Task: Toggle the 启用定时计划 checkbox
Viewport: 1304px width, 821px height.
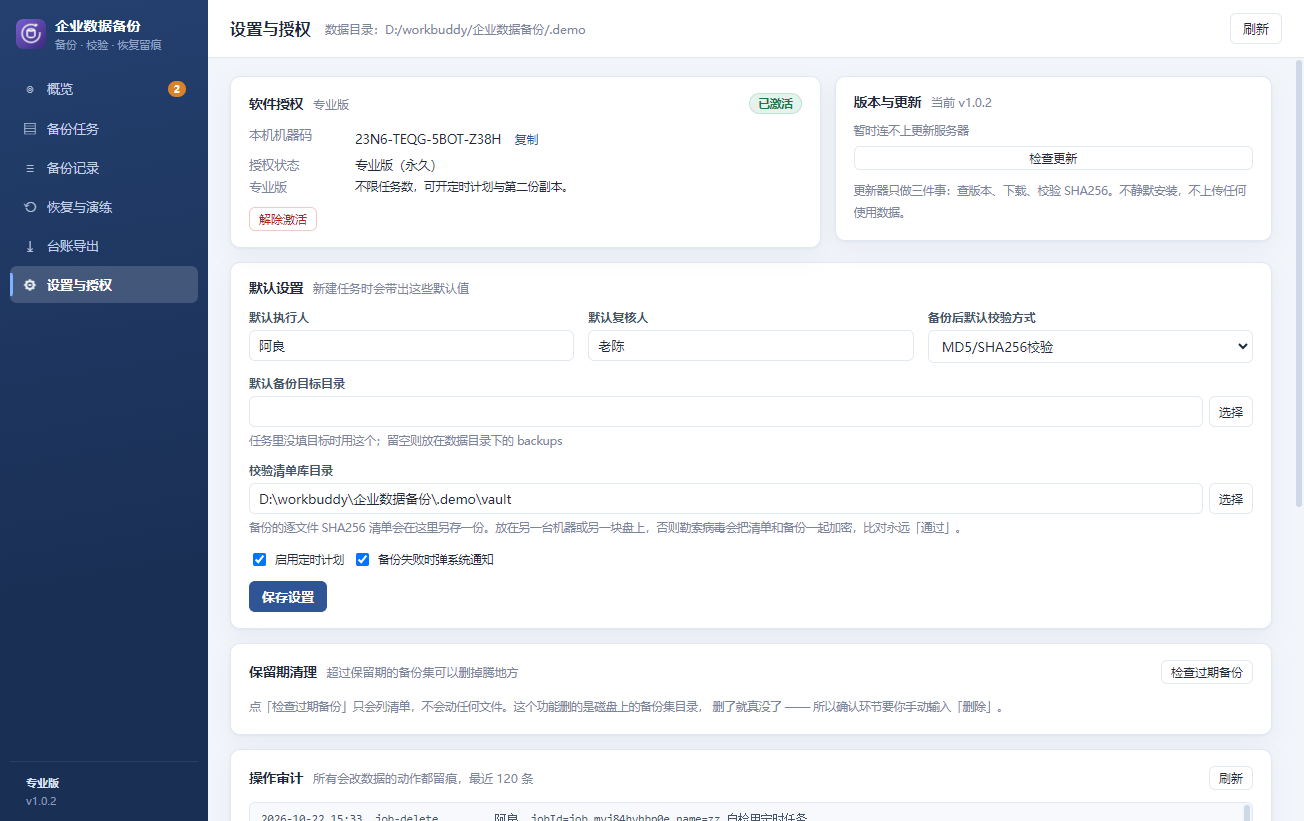Action: tap(259, 560)
